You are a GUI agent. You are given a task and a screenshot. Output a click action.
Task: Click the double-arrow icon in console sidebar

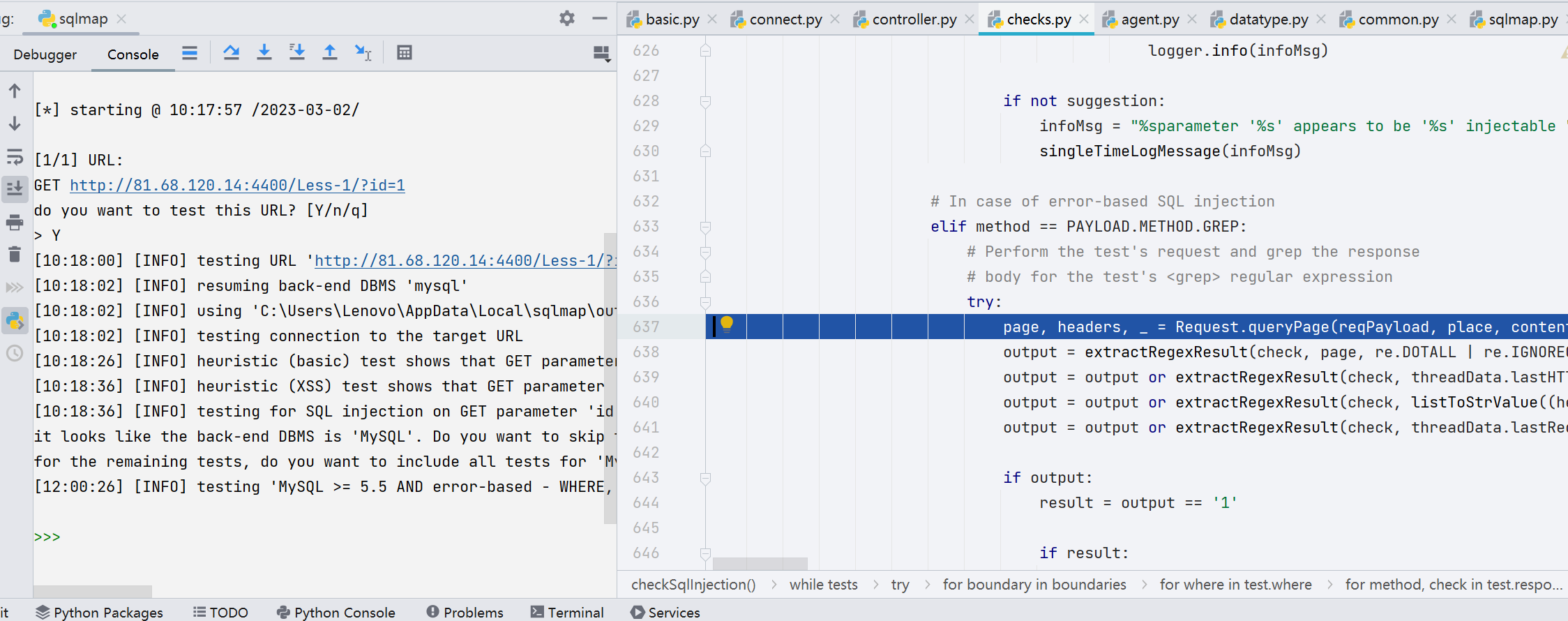15,287
